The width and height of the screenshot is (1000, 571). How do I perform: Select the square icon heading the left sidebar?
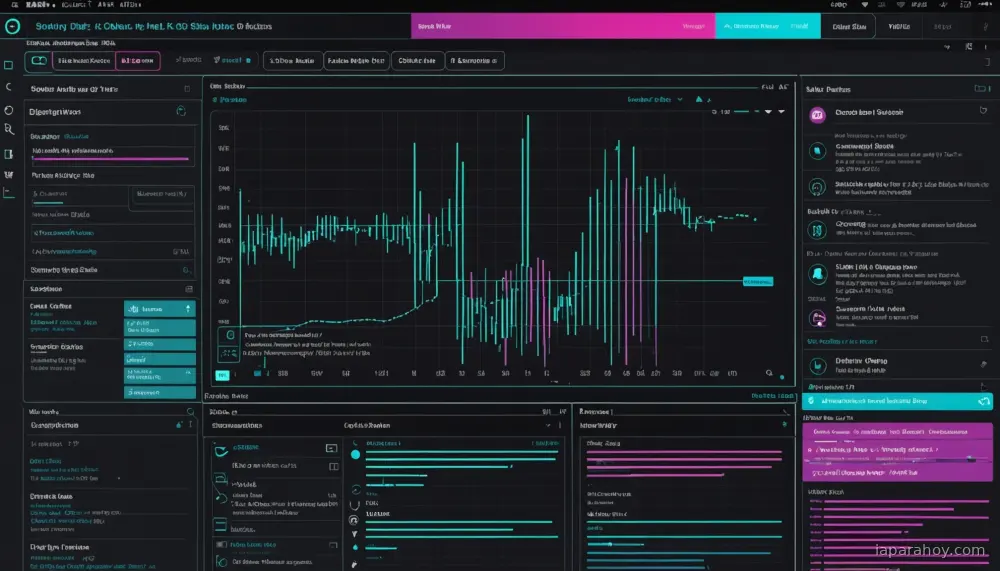pyautogui.click(x=8, y=65)
